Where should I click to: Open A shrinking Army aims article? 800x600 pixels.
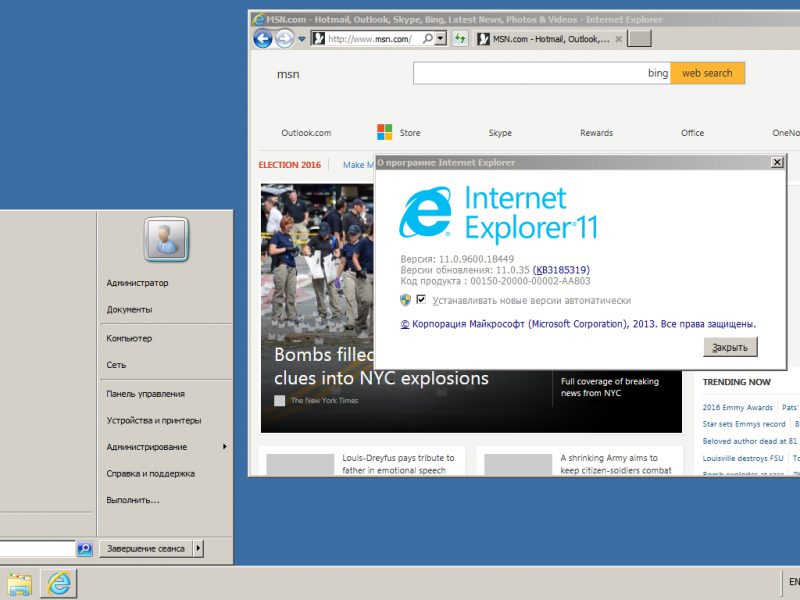[616, 464]
